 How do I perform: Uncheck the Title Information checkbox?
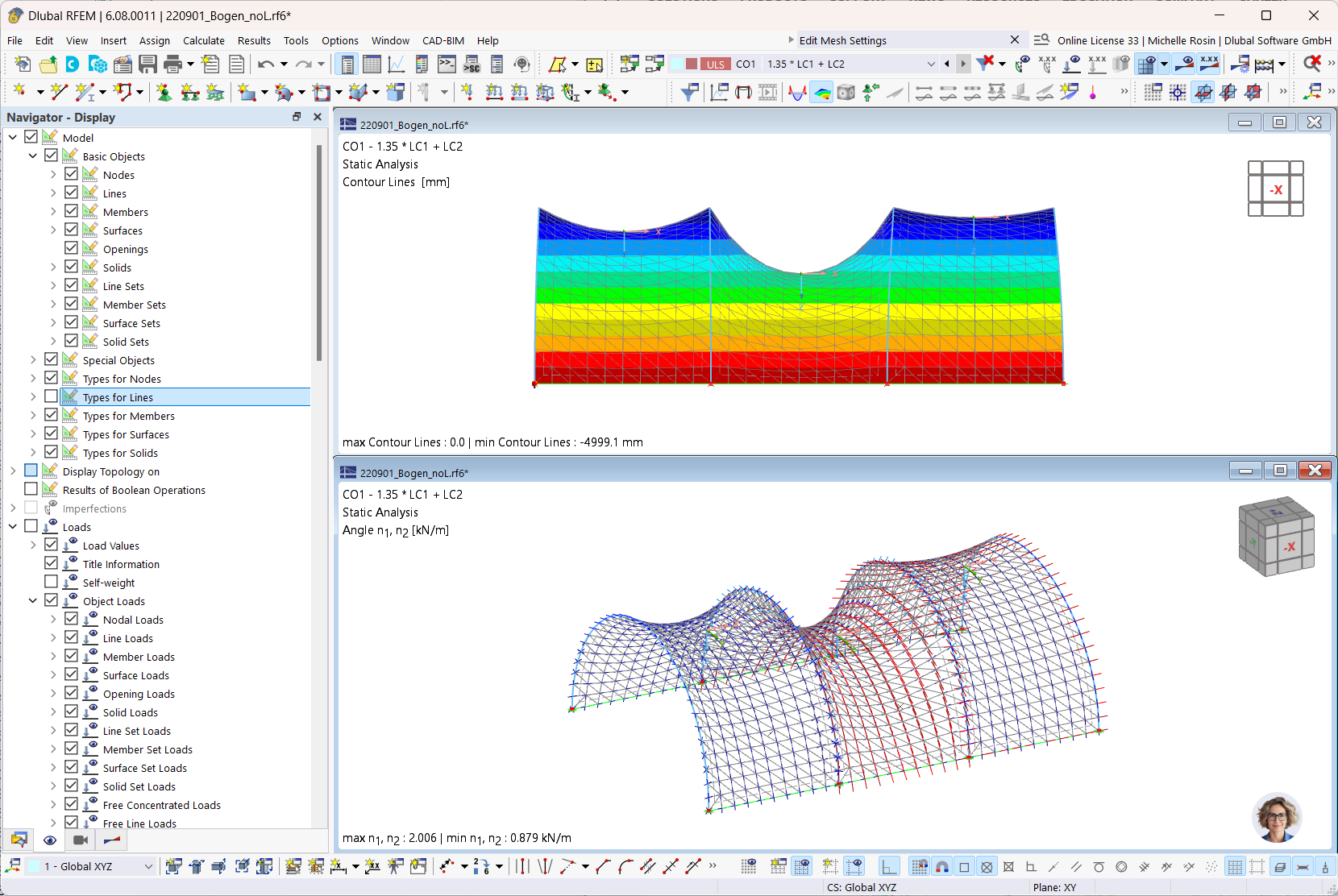(x=51, y=563)
